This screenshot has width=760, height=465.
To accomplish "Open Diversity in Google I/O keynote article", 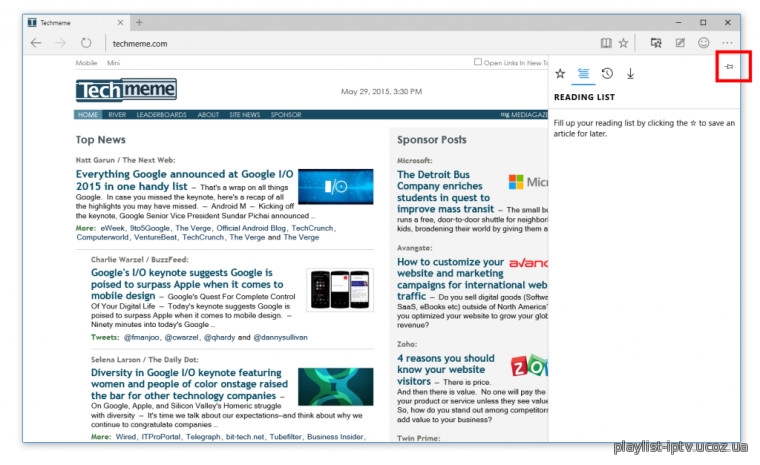I will 189,384.
